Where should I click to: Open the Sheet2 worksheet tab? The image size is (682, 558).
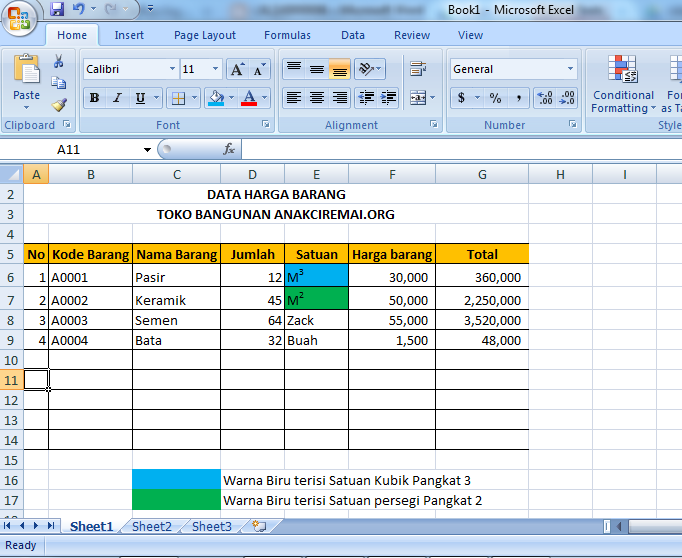click(152, 527)
